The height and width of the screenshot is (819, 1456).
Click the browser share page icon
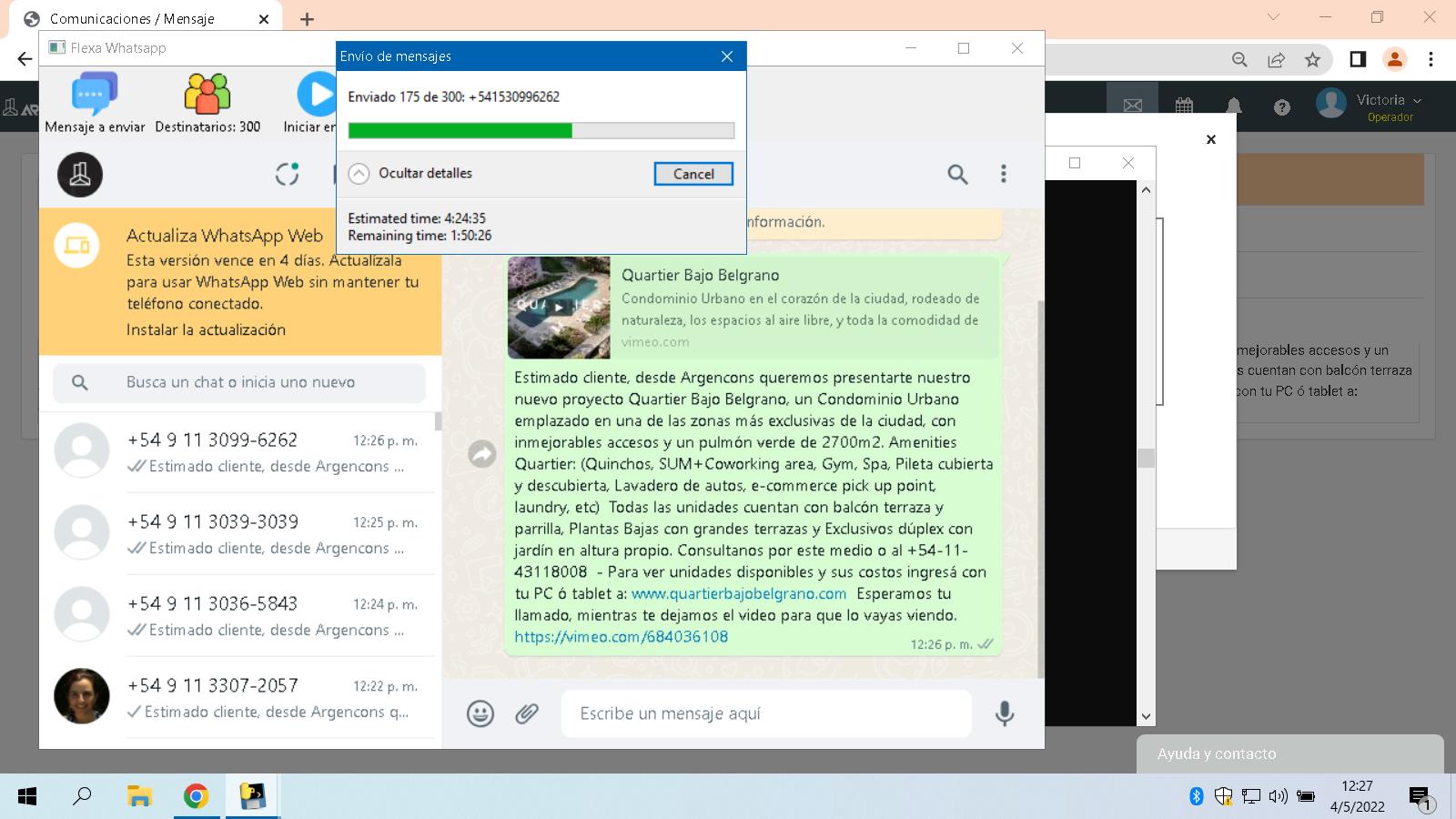(1276, 59)
